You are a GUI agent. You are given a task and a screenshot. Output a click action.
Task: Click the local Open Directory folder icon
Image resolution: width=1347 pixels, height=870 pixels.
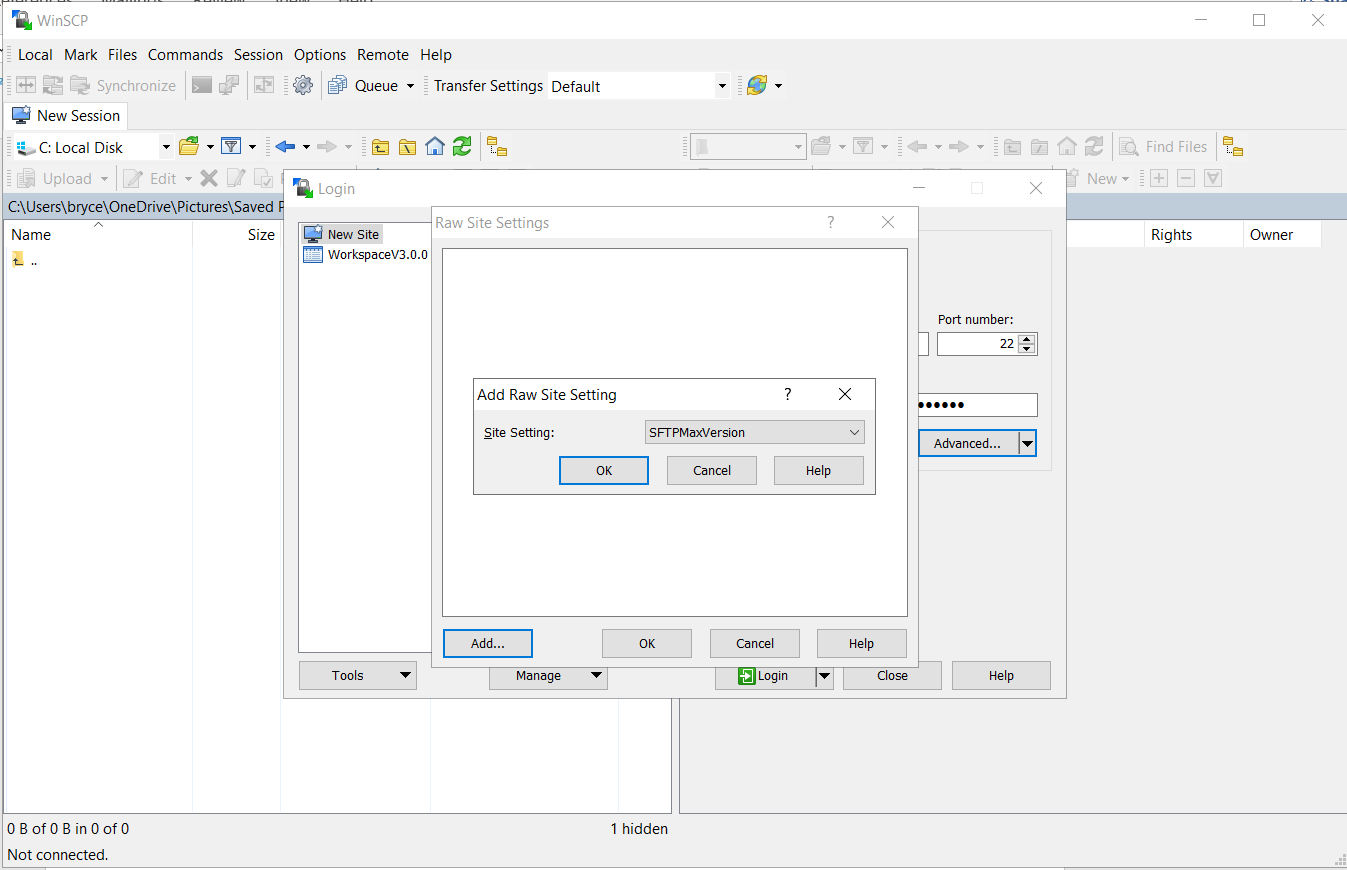(x=189, y=147)
